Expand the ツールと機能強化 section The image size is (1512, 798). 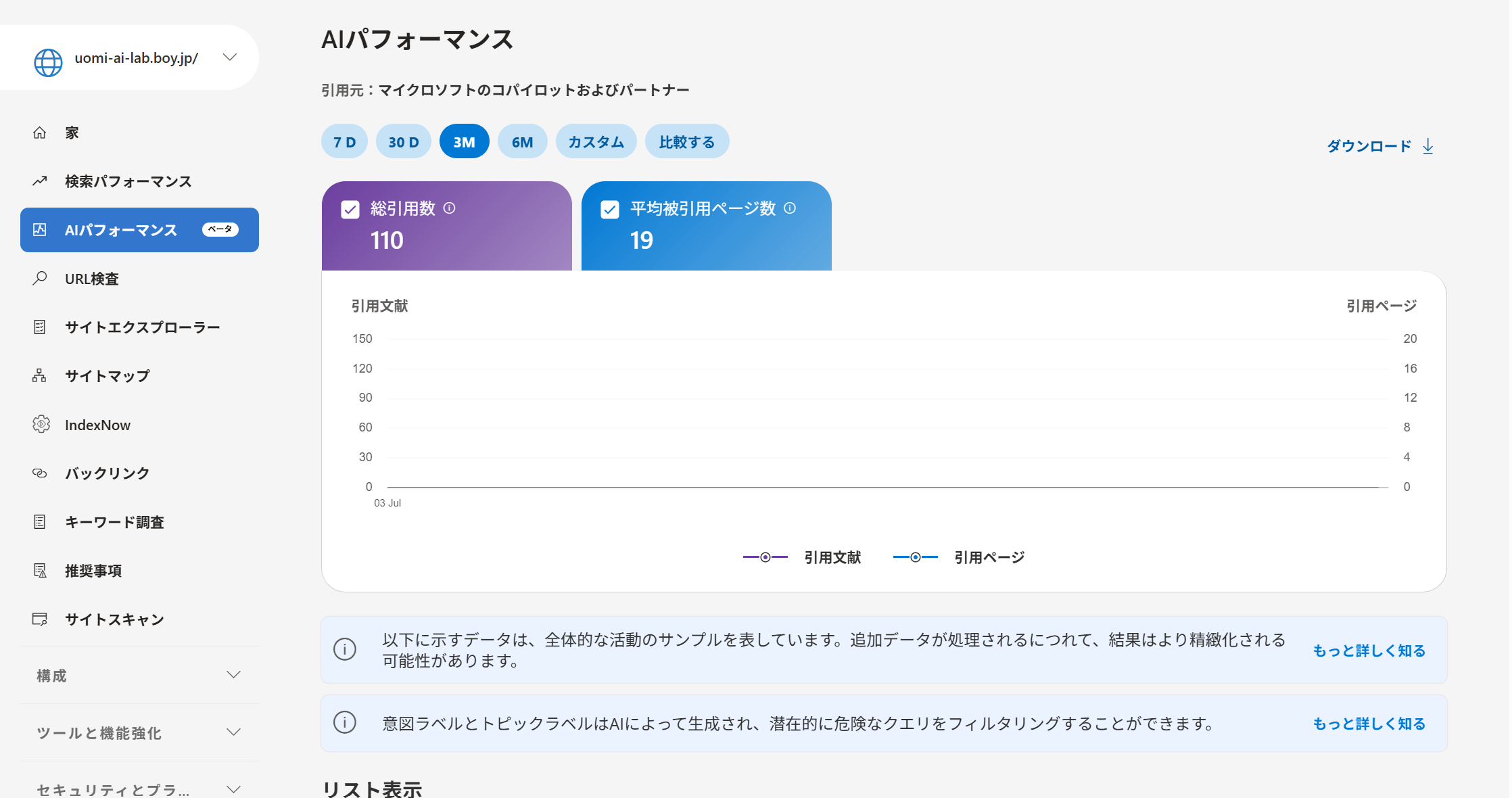(x=139, y=732)
